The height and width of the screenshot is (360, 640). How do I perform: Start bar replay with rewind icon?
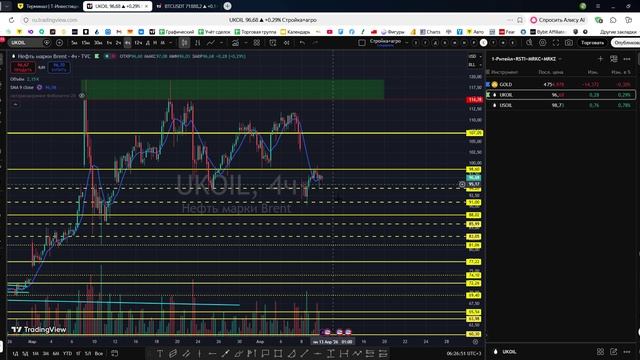pos(287,43)
